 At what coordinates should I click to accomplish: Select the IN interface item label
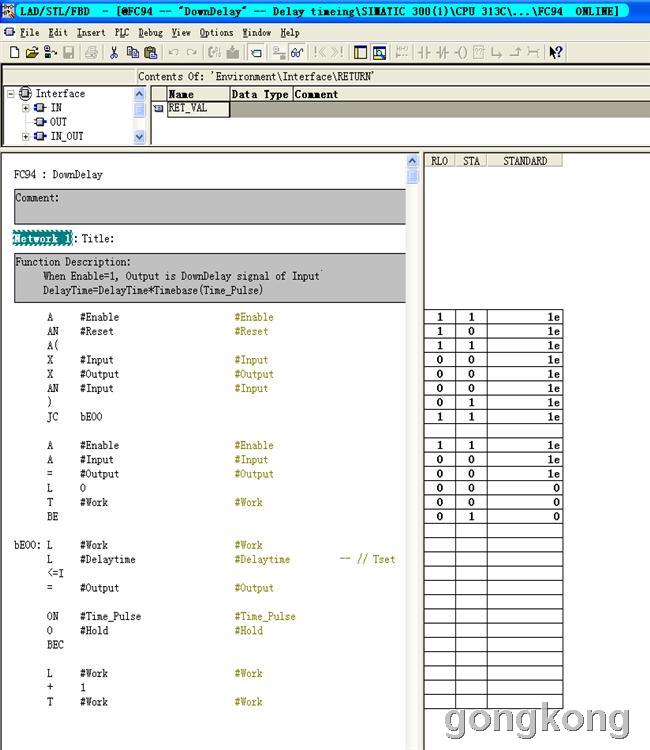[x=56, y=108]
